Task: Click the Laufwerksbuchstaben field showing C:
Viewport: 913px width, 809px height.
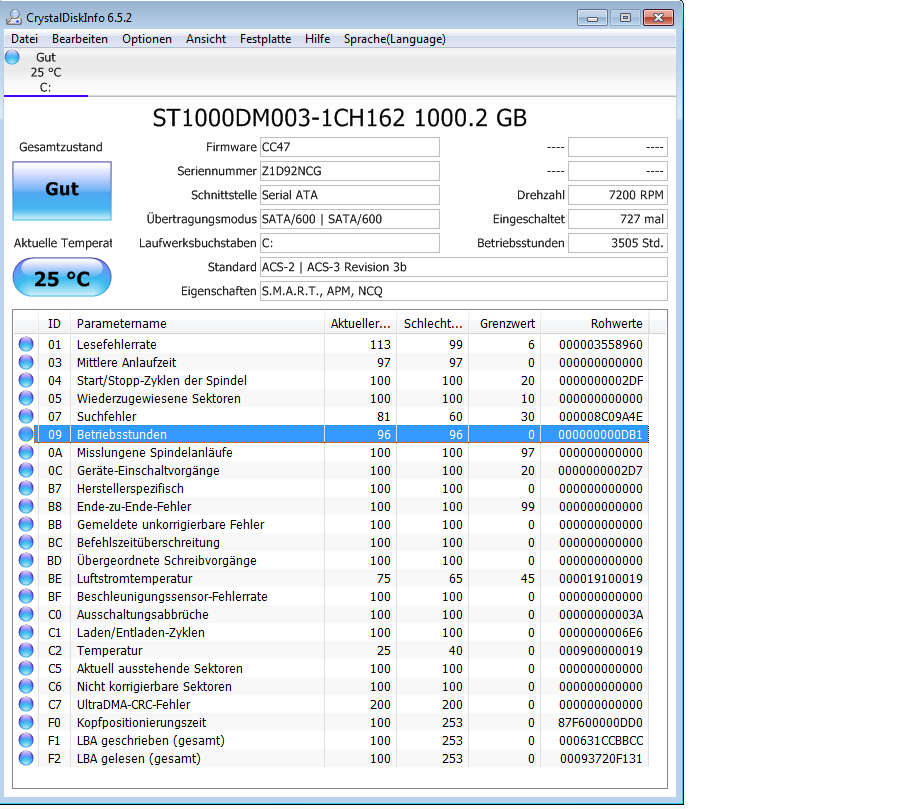Action: pyautogui.click(x=349, y=243)
